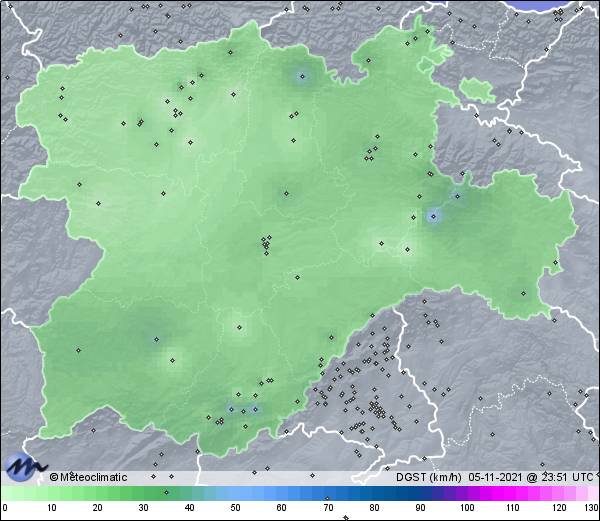Click the station marker with brightest blue halo
The height and width of the screenshot is (521, 600).
click(x=433, y=217)
